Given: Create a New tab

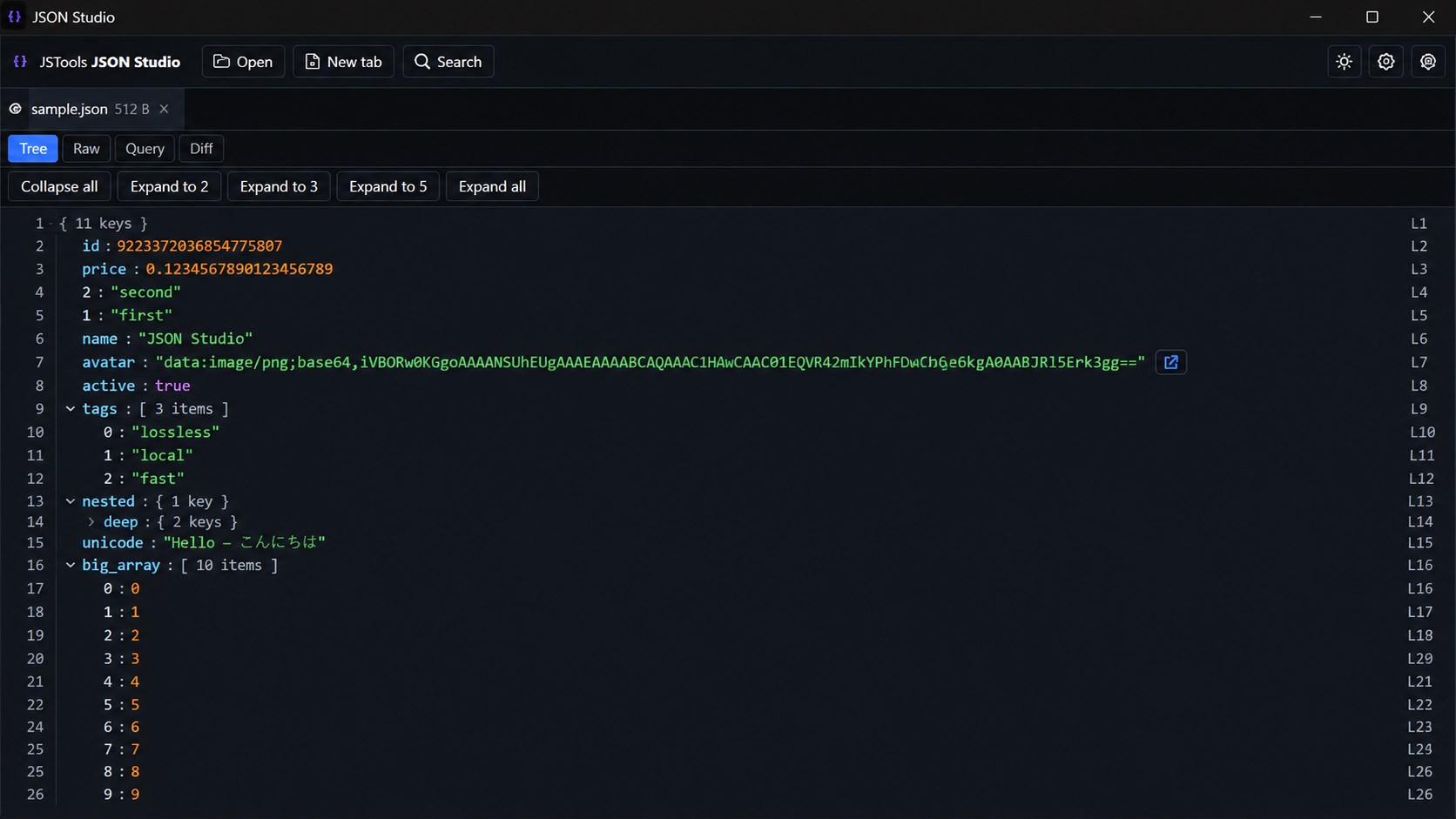Looking at the screenshot, I should point(343,62).
